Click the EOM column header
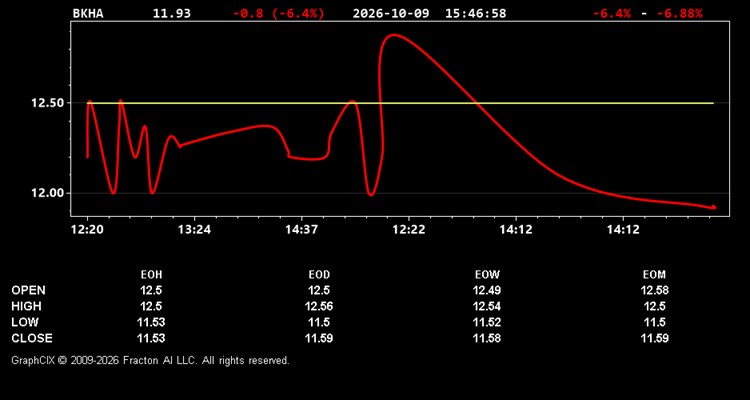 pyautogui.click(x=654, y=275)
